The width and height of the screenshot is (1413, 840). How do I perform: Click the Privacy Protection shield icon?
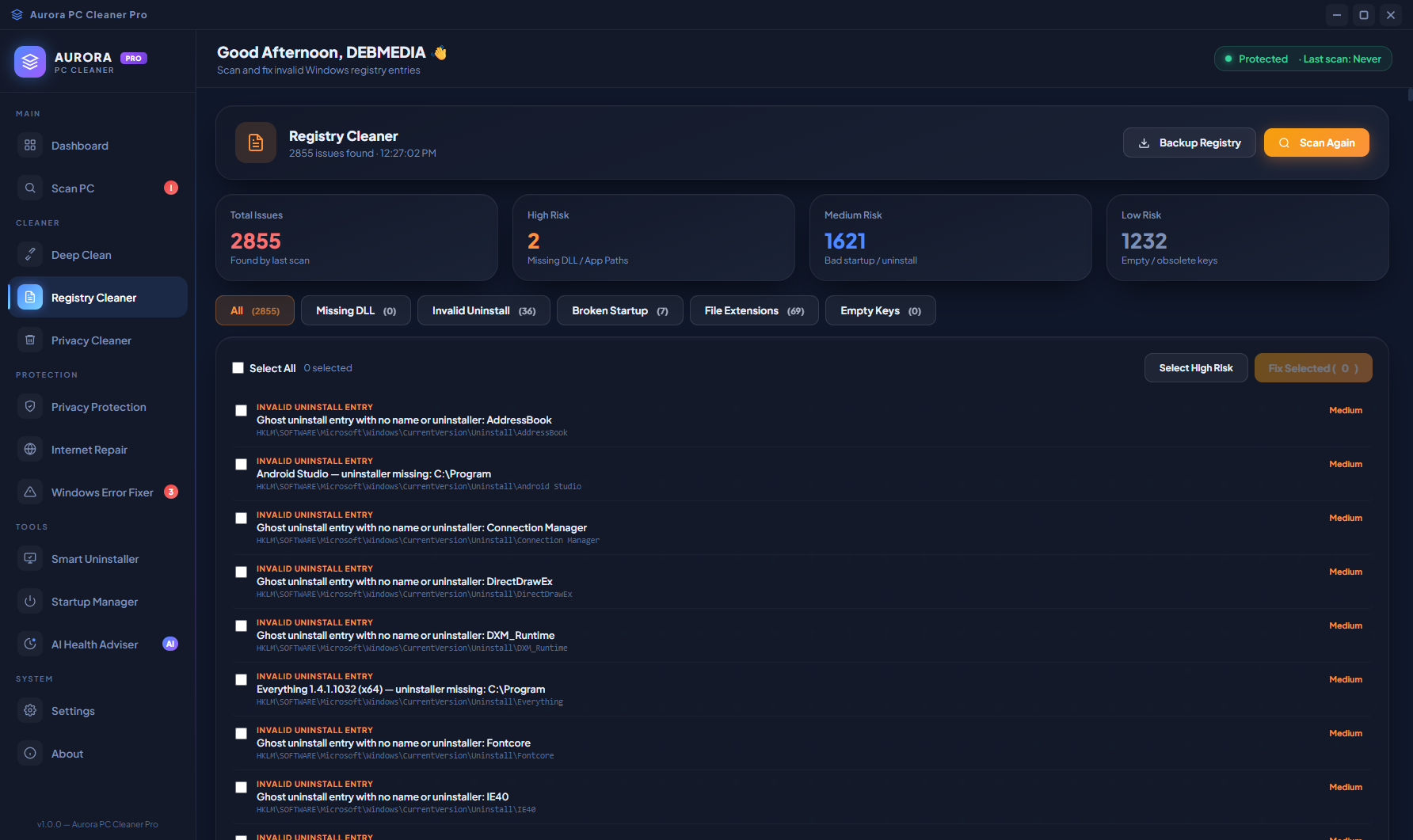tap(30, 407)
